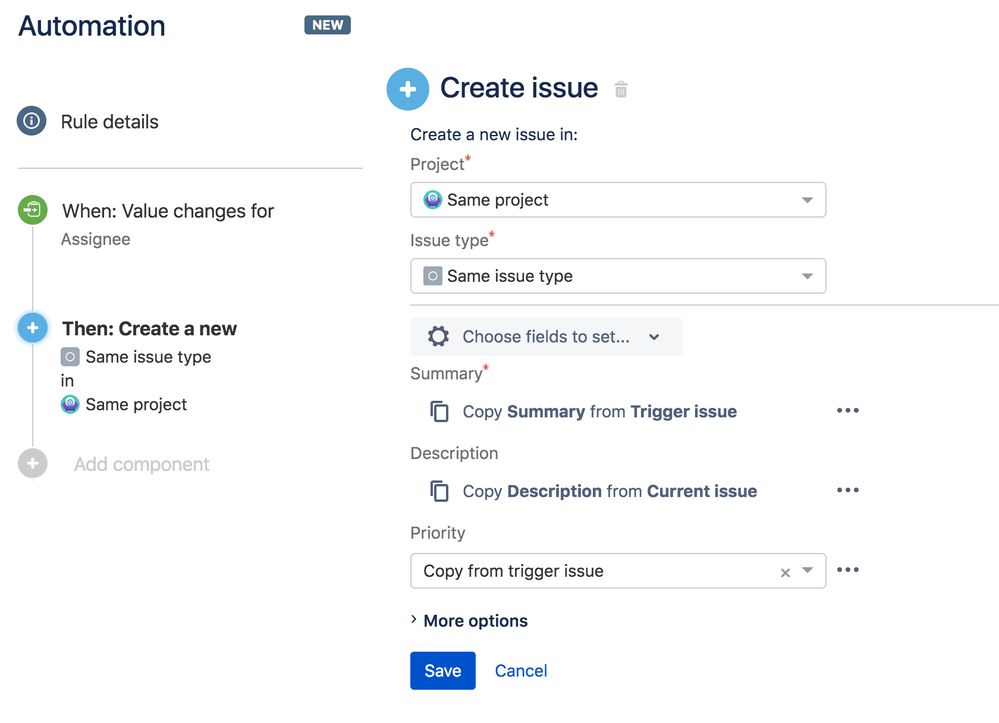Viewport: 999px width, 723px height.
Task: Click the gray plus icon beside Add component
Action: point(33,464)
